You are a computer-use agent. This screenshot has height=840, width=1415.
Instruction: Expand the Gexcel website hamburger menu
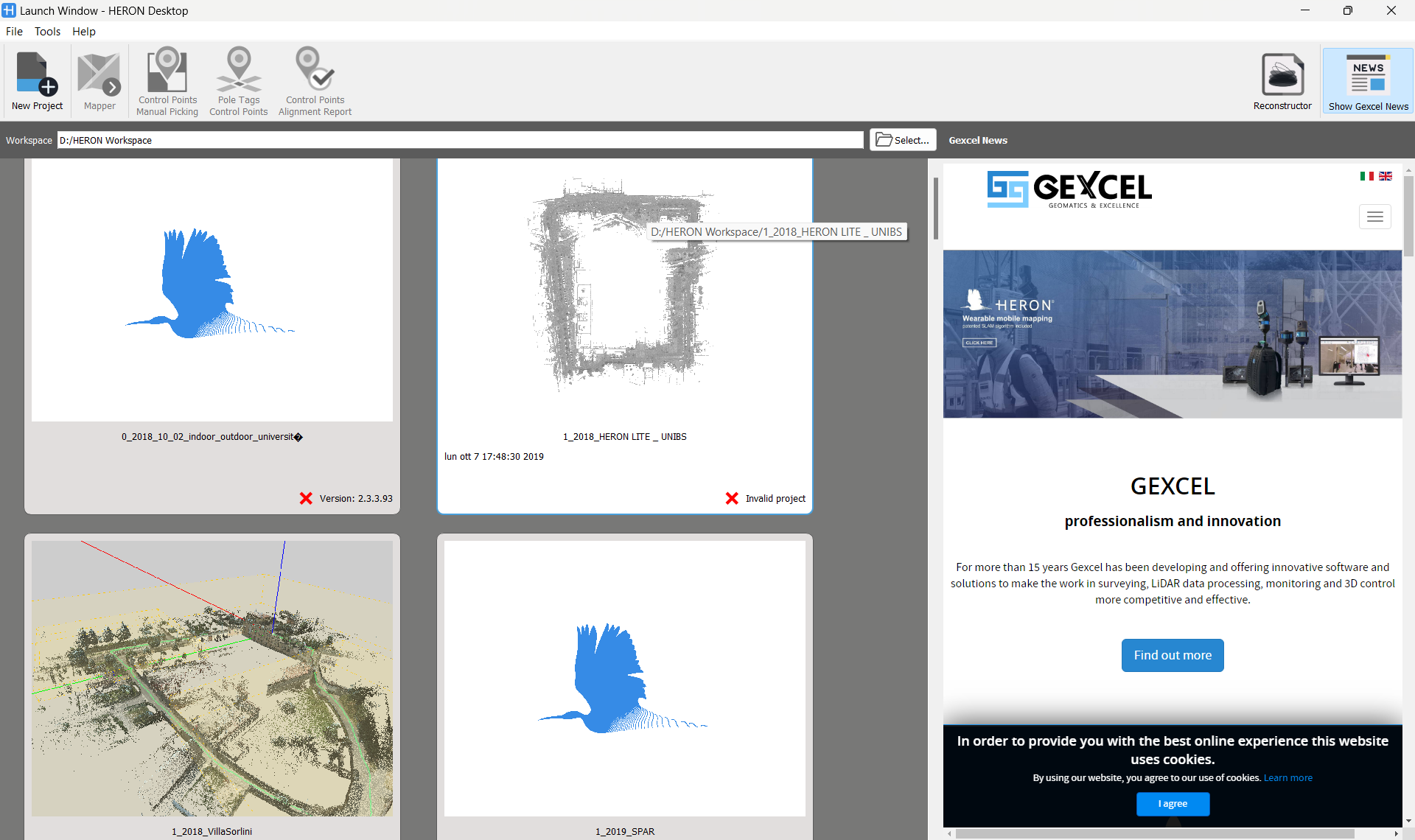pyautogui.click(x=1374, y=217)
